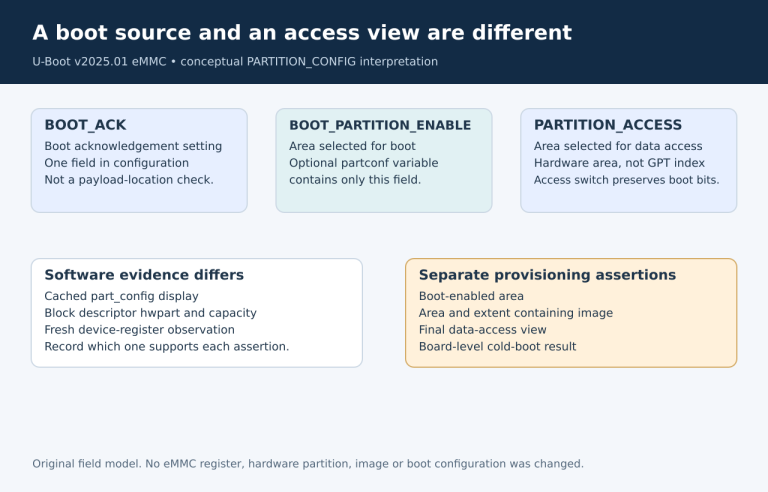Image resolution: width=768 pixels, height=492 pixels.
Task: Select 'Fresh device-register observation' line
Action: [x=140, y=329]
